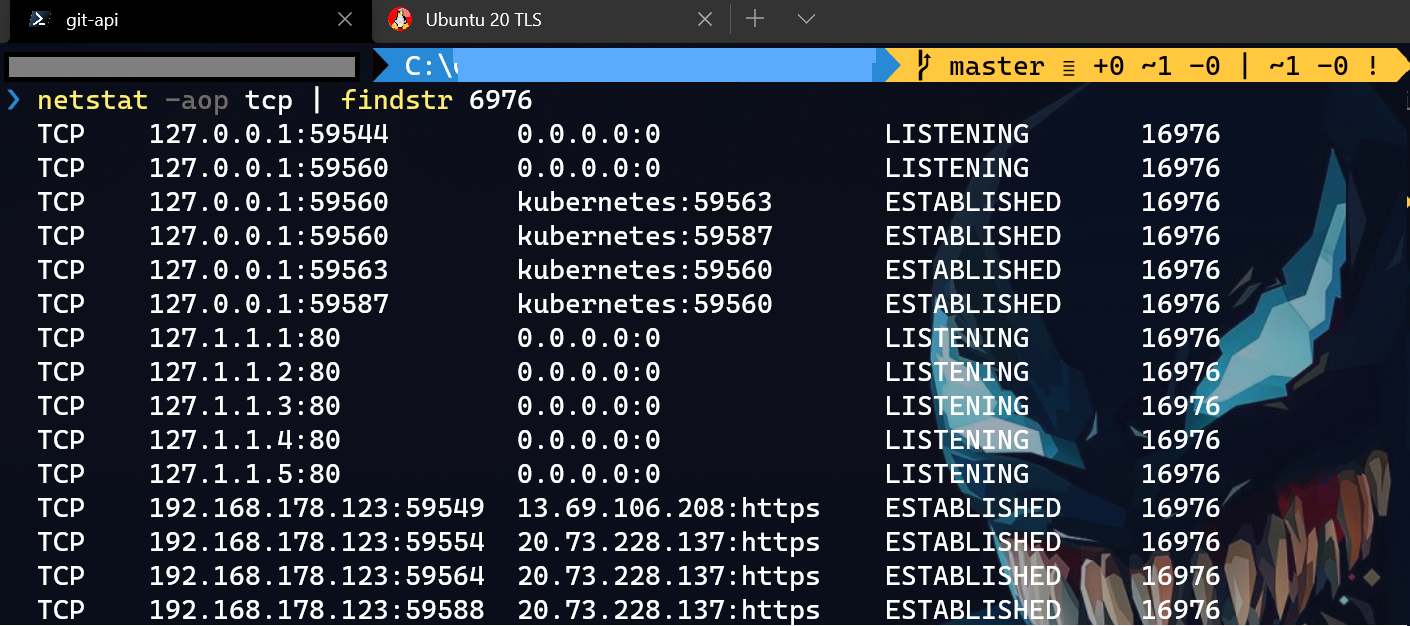
Task: Click local address 192.168.178.123:59554
Action: point(316,542)
